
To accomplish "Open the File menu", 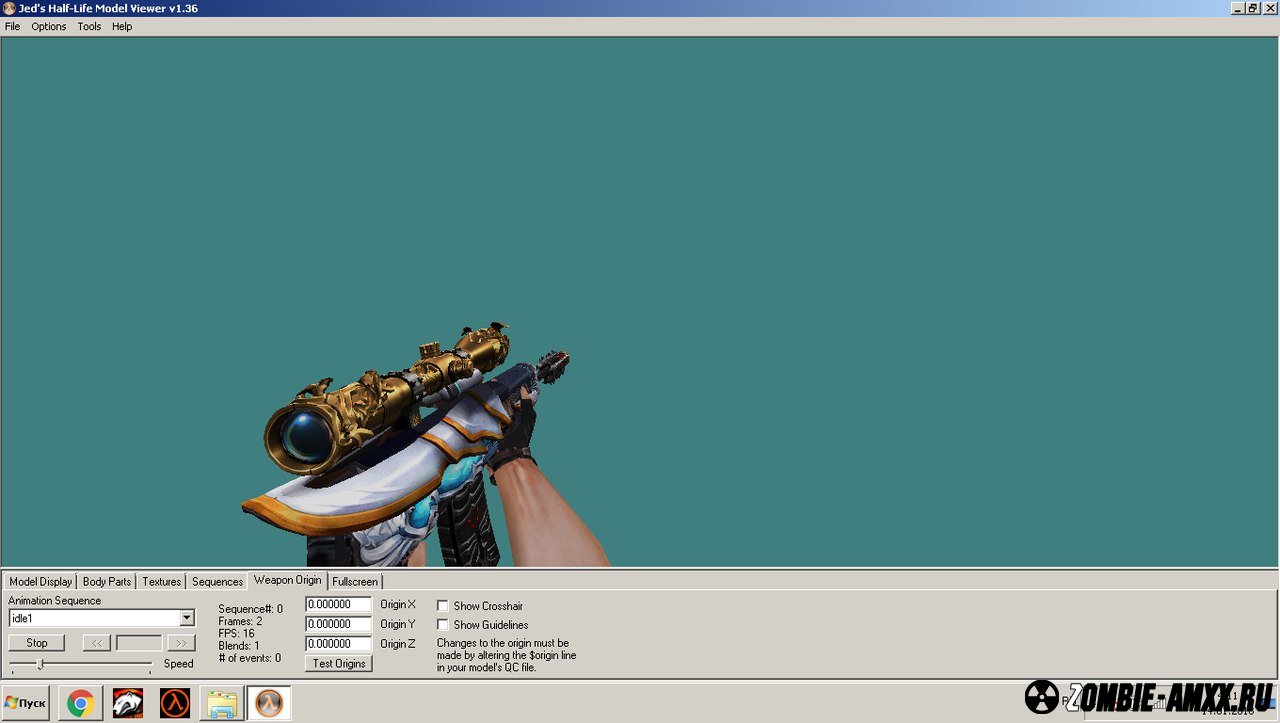I will coord(12,27).
